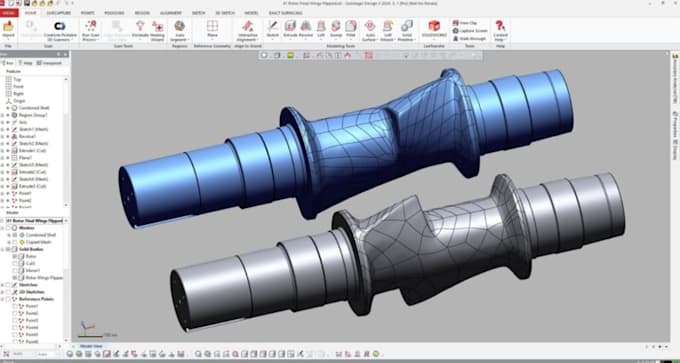Select the Top plane in feature tree

(x=17, y=79)
